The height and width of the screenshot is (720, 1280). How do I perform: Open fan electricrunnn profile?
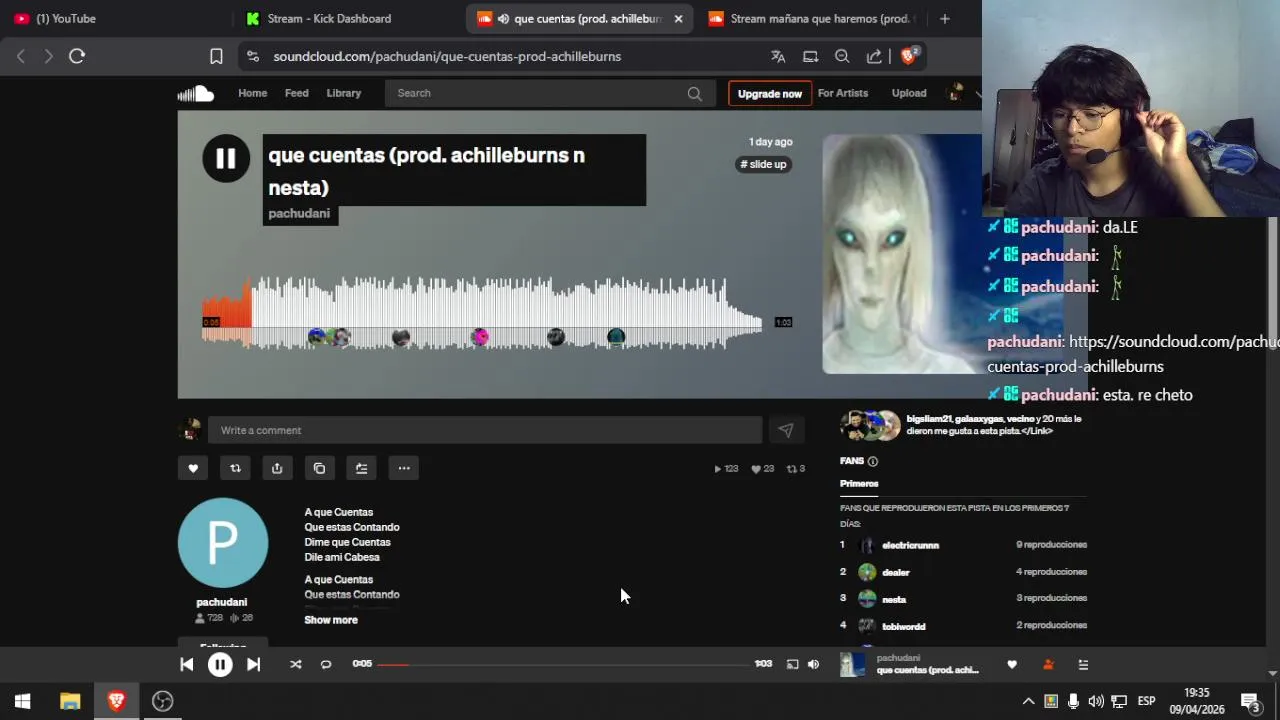tap(910, 545)
